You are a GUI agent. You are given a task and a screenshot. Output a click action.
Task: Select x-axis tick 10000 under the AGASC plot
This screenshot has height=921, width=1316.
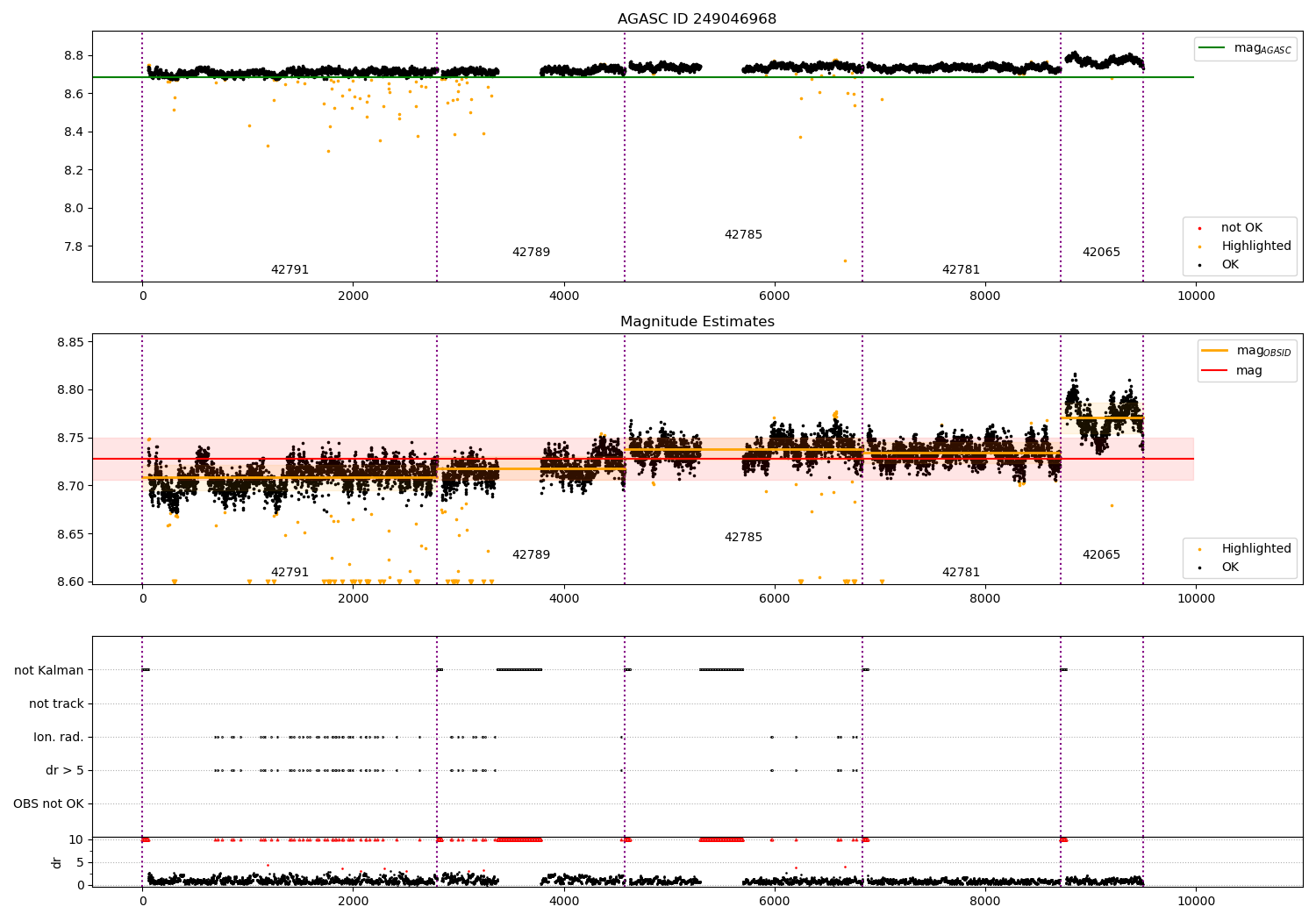1196,296
